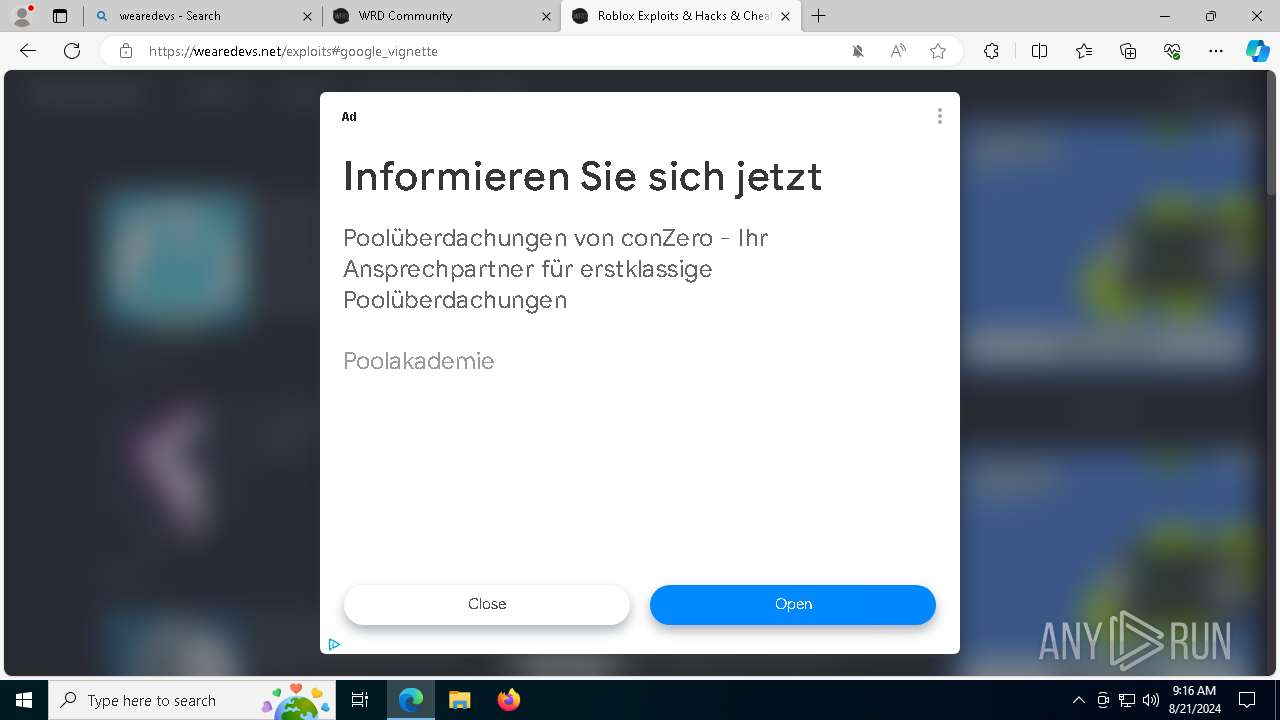Open a new tab with plus button
This screenshot has height=720, width=1280.
tap(819, 16)
